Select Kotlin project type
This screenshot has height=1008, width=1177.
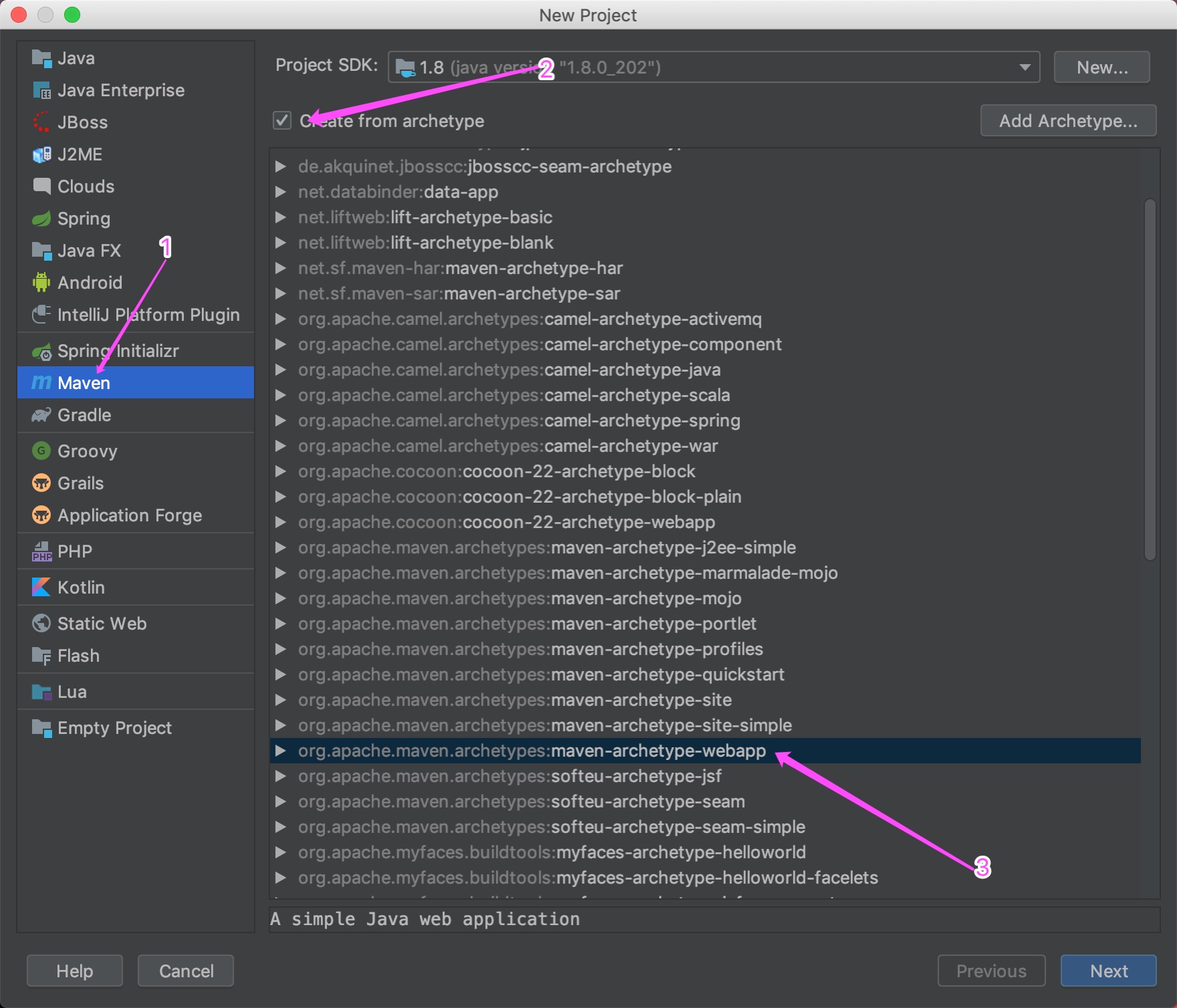(x=136, y=587)
